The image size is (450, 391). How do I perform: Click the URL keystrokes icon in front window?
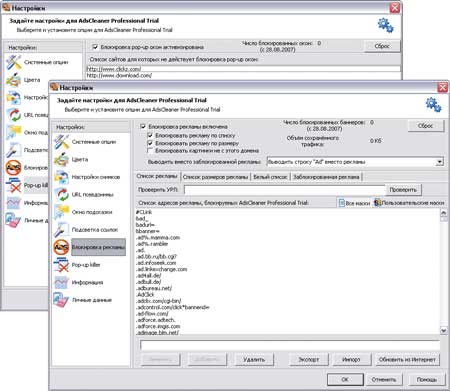(61, 195)
